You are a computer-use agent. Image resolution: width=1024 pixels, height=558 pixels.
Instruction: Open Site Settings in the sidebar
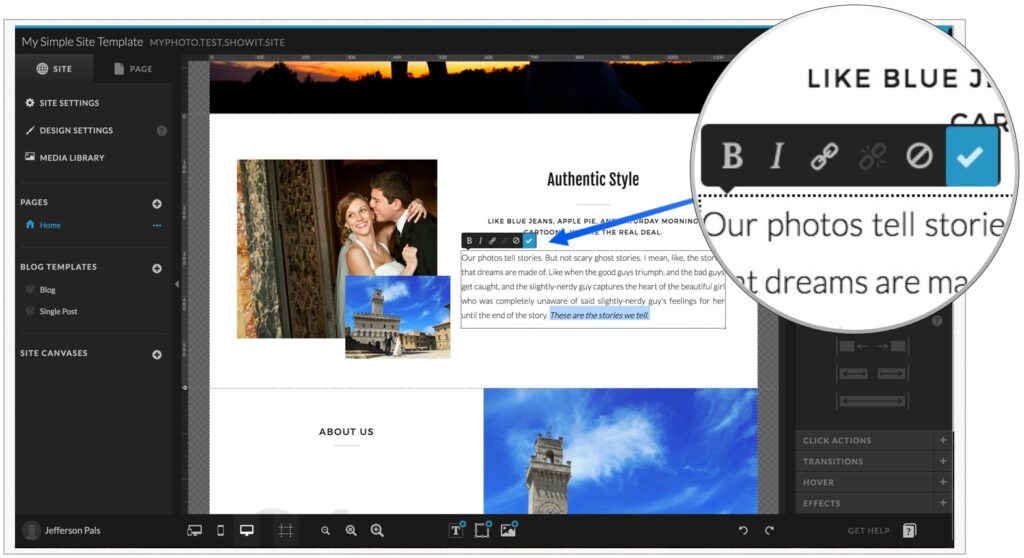tap(62, 103)
